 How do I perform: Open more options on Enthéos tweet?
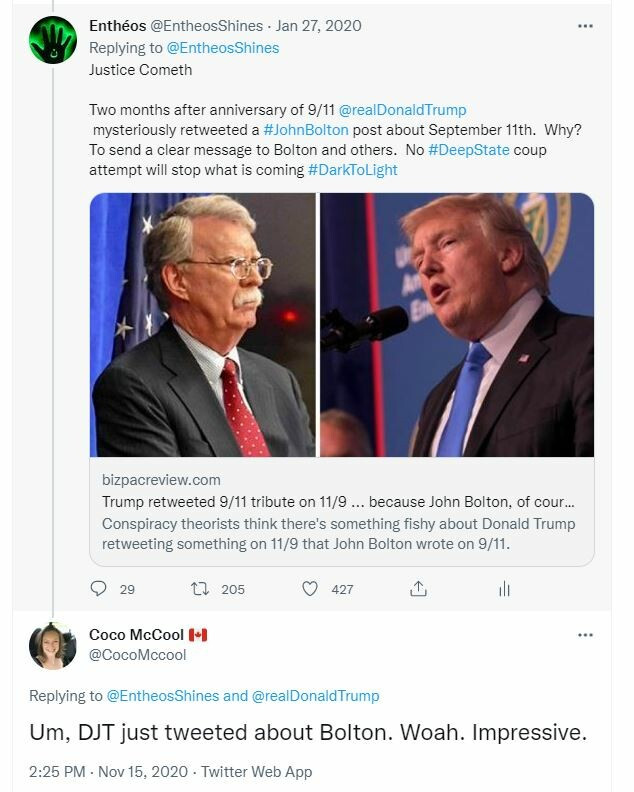tap(585, 26)
